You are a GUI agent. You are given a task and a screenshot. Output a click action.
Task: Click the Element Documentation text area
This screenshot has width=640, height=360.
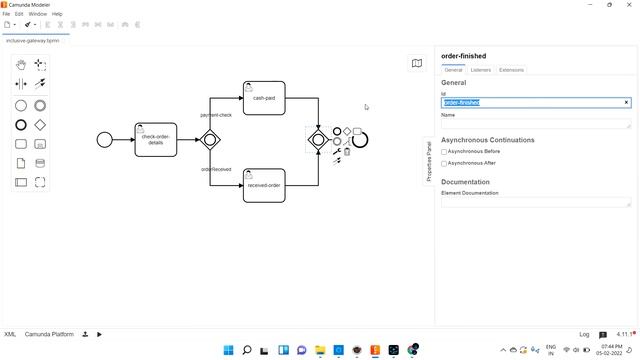point(536,202)
